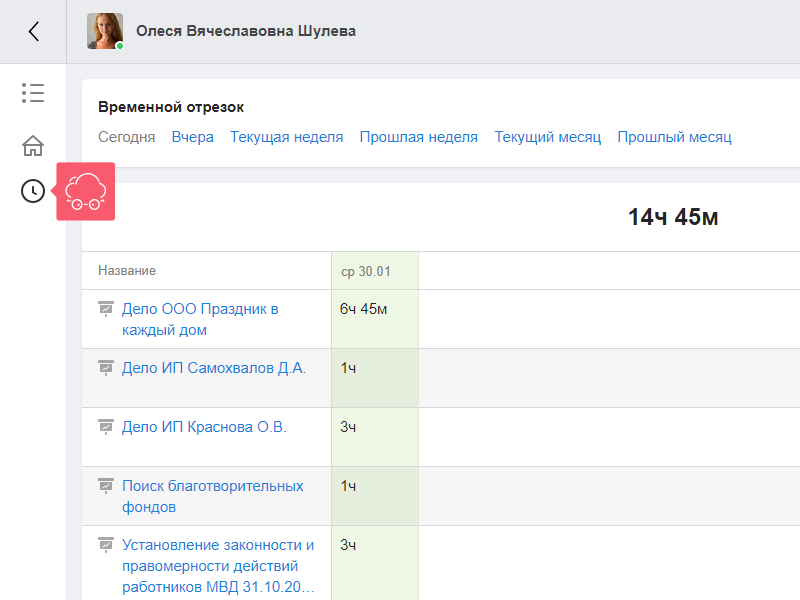Click 1ч cell for Дело ИП Самохвалов
800x600 pixels.
(375, 378)
